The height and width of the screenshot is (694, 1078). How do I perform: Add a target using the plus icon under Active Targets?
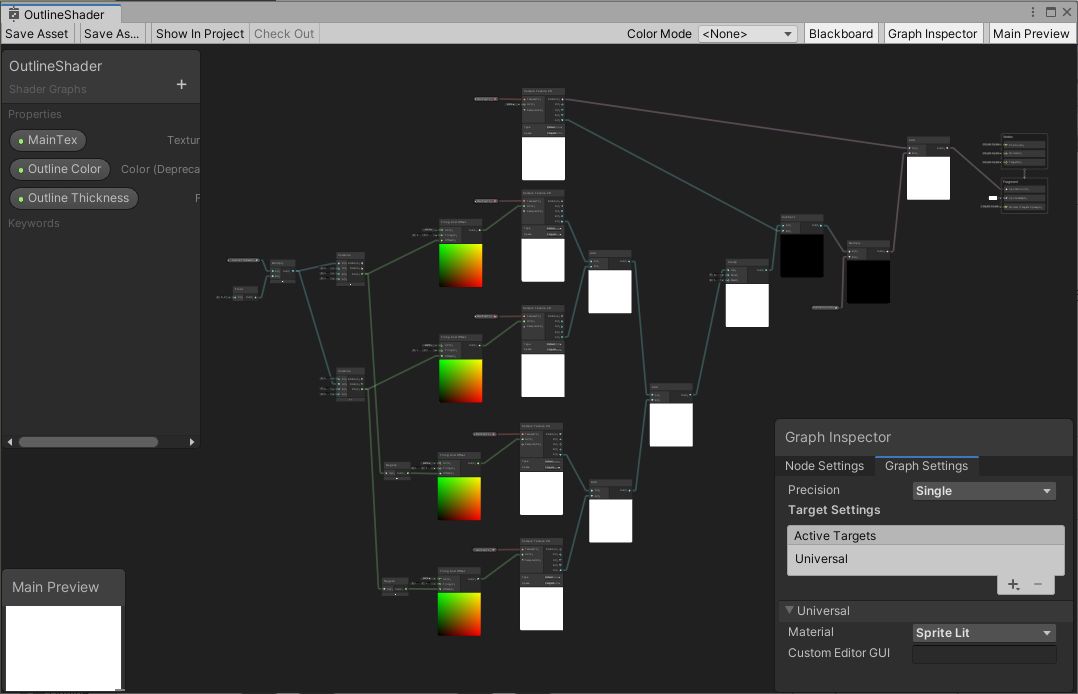pos(1012,584)
